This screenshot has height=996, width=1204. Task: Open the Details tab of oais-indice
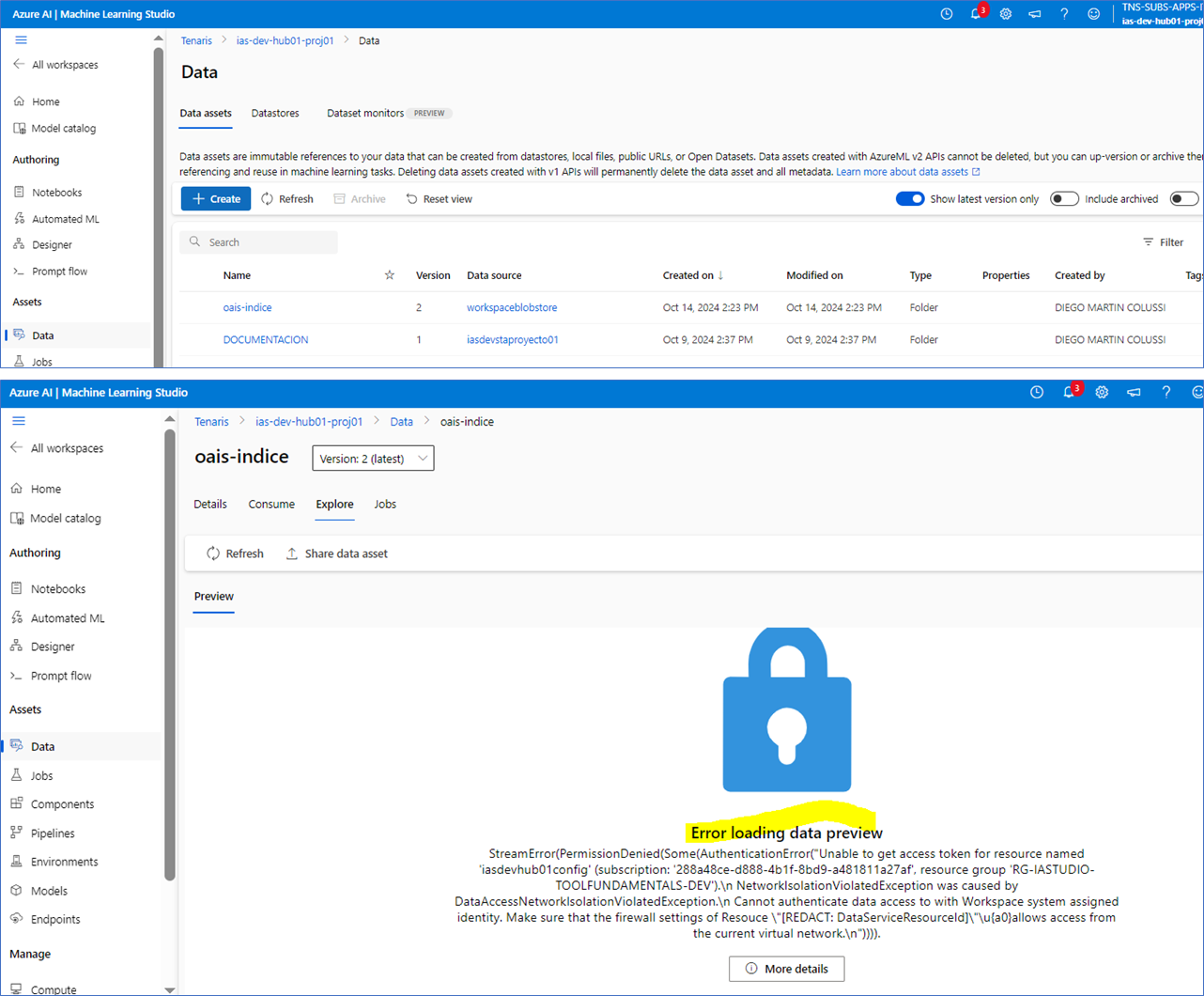click(210, 505)
